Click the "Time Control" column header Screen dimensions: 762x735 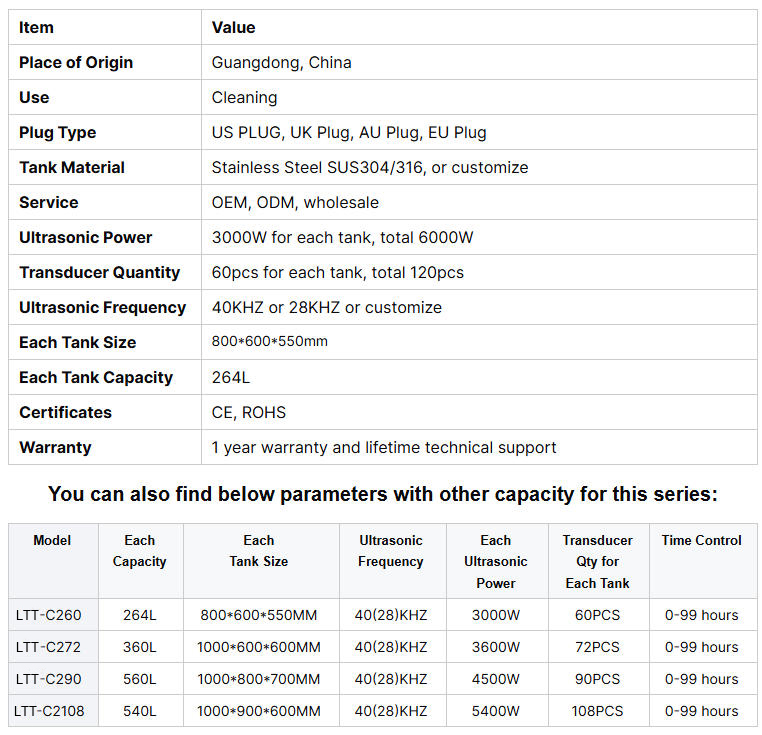701,540
